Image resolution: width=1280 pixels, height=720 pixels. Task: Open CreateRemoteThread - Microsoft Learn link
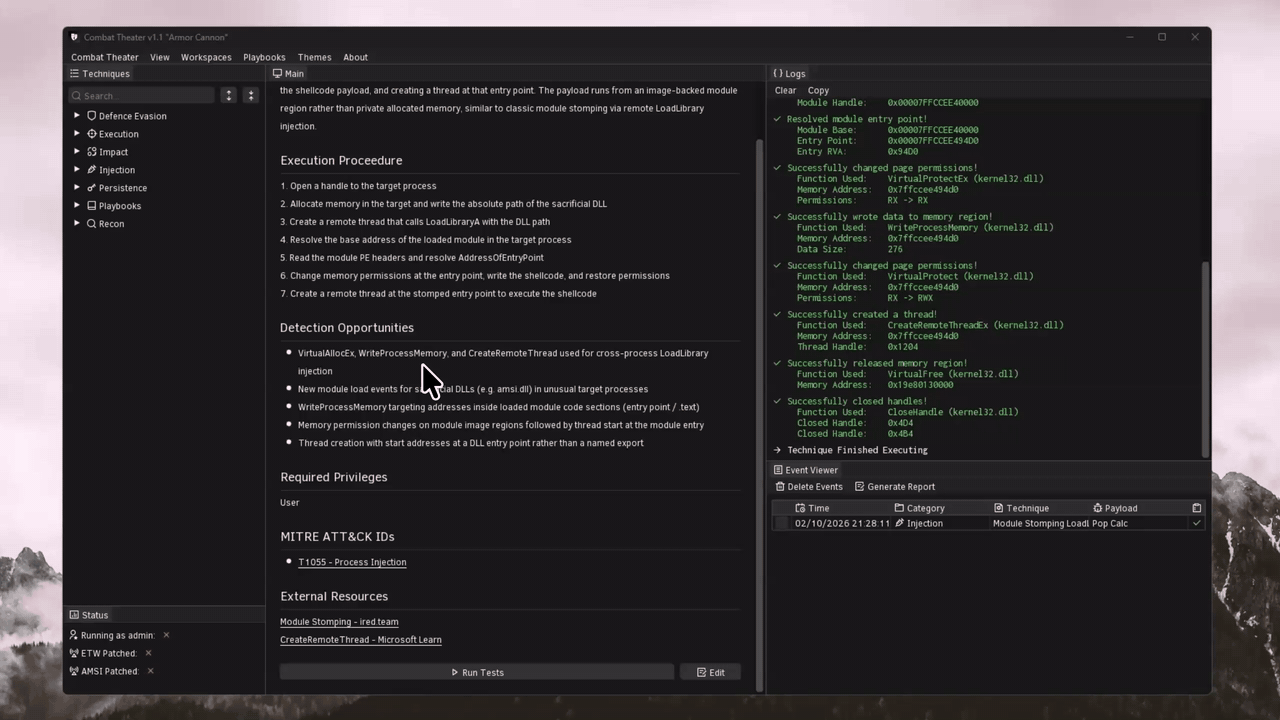(x=361, y=640)
